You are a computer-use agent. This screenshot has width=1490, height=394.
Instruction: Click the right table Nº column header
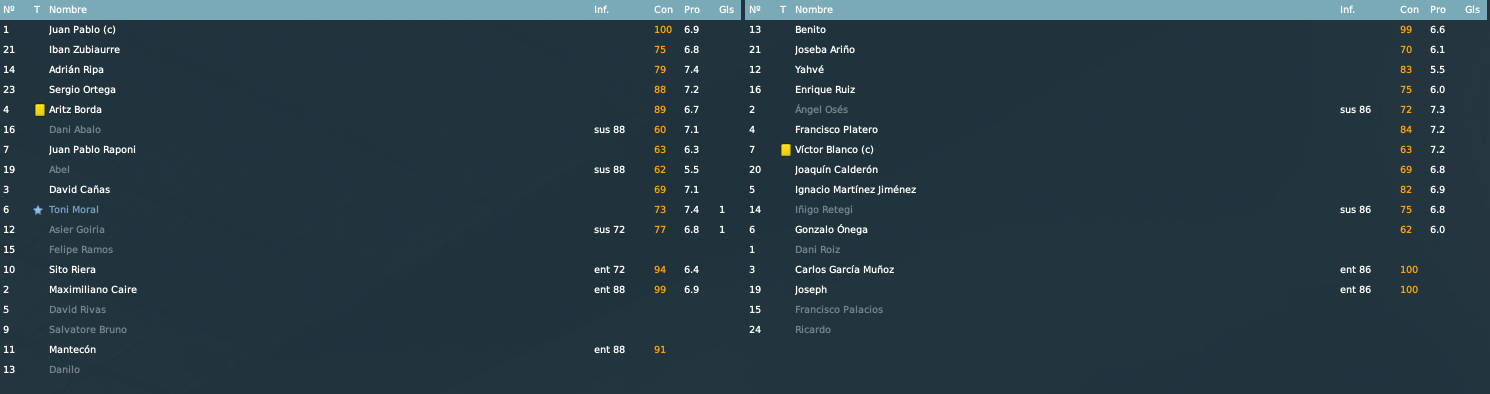pyautogui.click(x=754, y=9)
